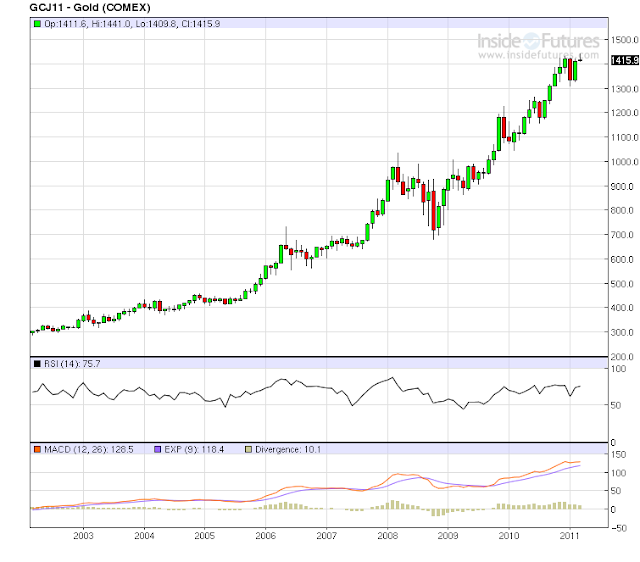Click the 300.0 price axis label
The image size is (640, 562).
(622, 332)
